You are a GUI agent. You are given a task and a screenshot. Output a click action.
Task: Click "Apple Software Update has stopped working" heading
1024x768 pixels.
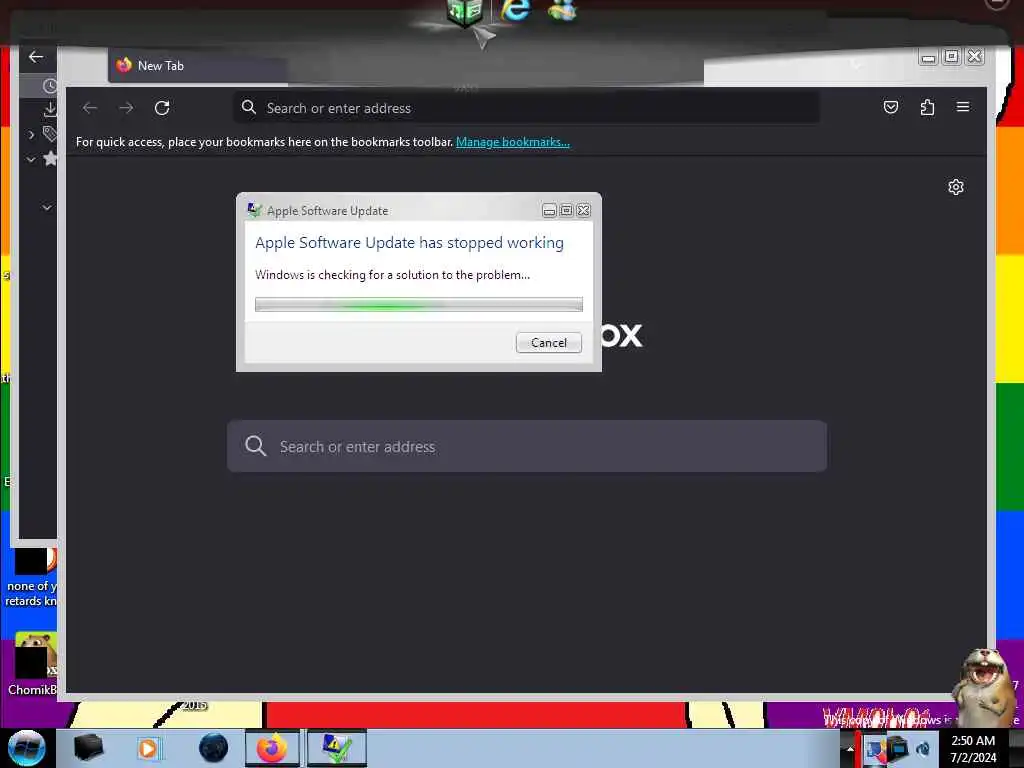click(x=409, y=243)
